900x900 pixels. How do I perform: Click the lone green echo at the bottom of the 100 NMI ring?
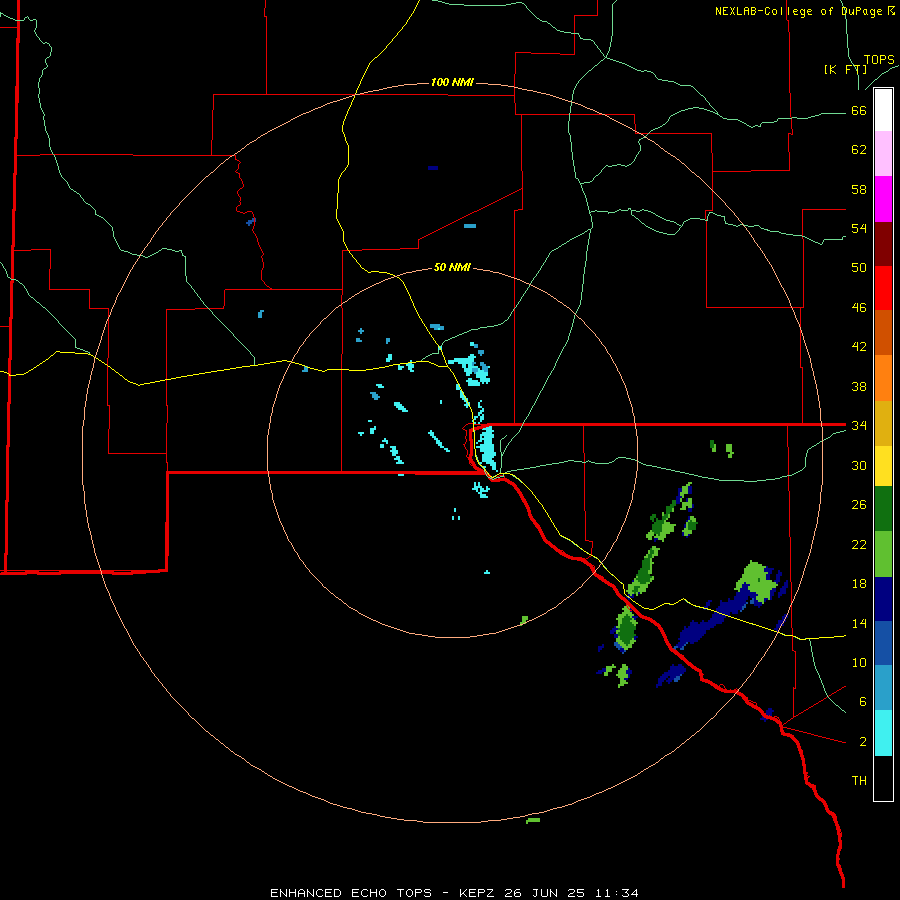point(533,820)
